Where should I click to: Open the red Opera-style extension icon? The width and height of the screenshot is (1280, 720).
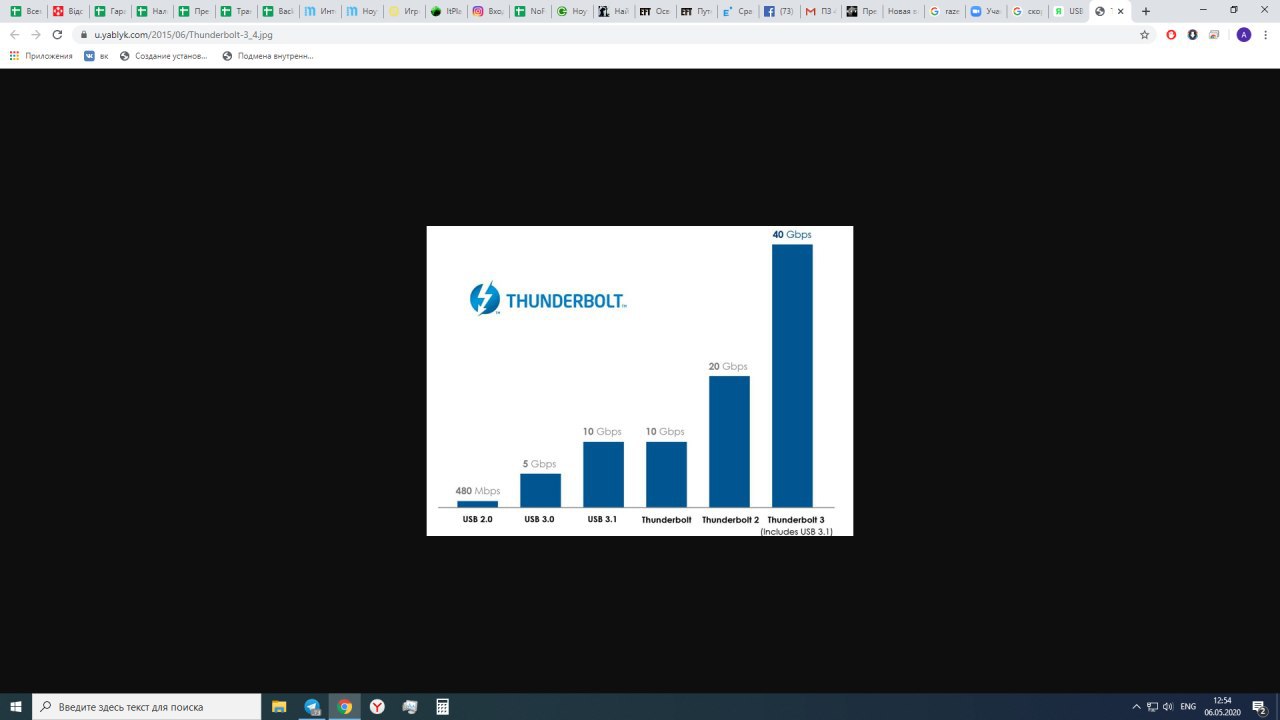[x=1172, y=34]
